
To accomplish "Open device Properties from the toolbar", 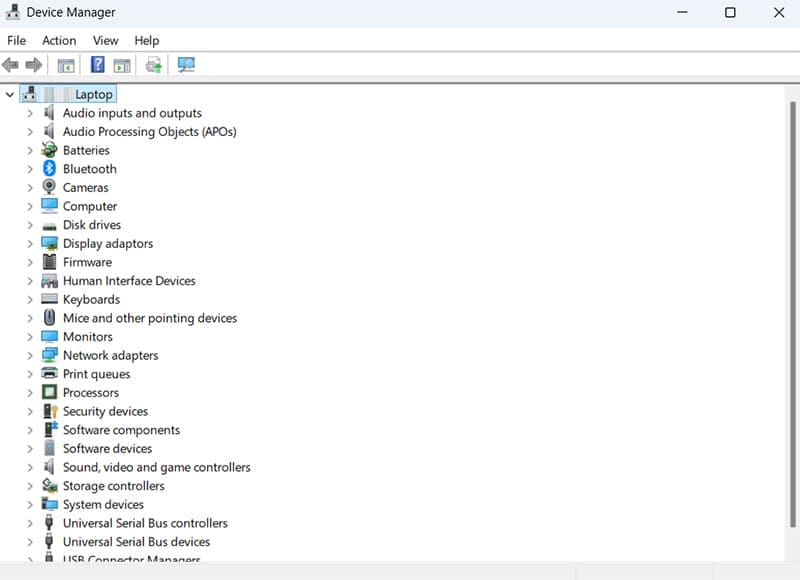I will click(x=120, y=64).
